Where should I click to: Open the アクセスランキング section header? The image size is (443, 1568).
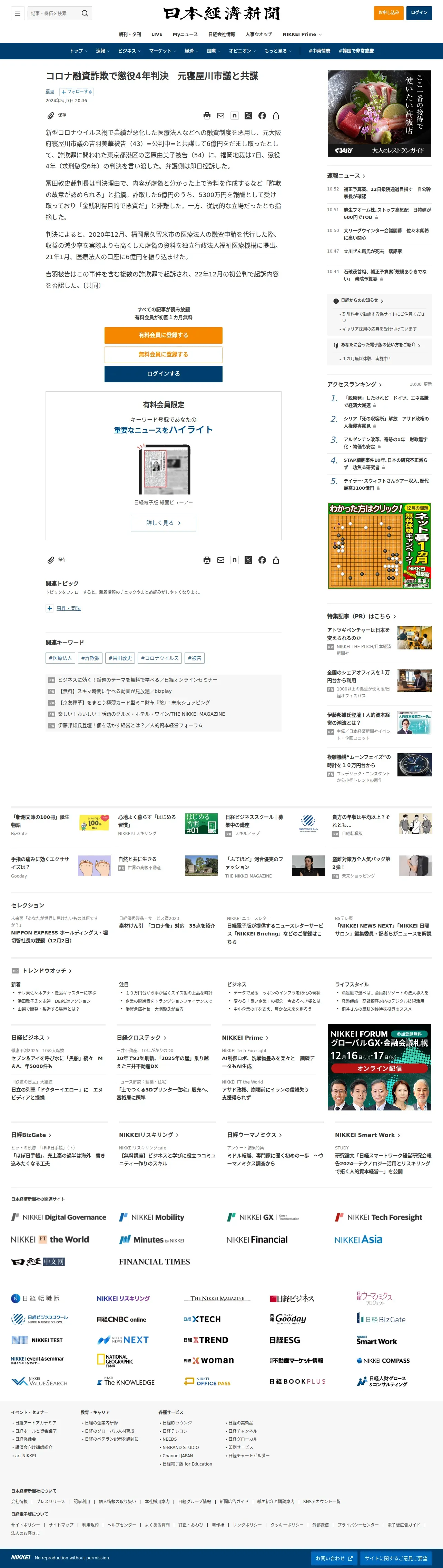pos(355,385)
